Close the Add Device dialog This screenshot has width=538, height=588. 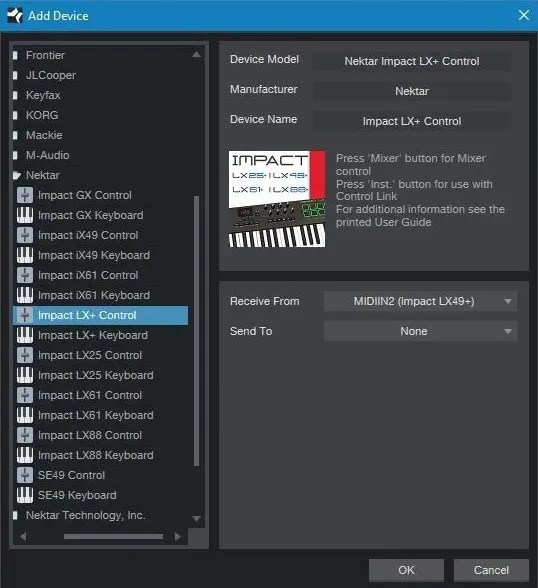(x=524, y=15)
